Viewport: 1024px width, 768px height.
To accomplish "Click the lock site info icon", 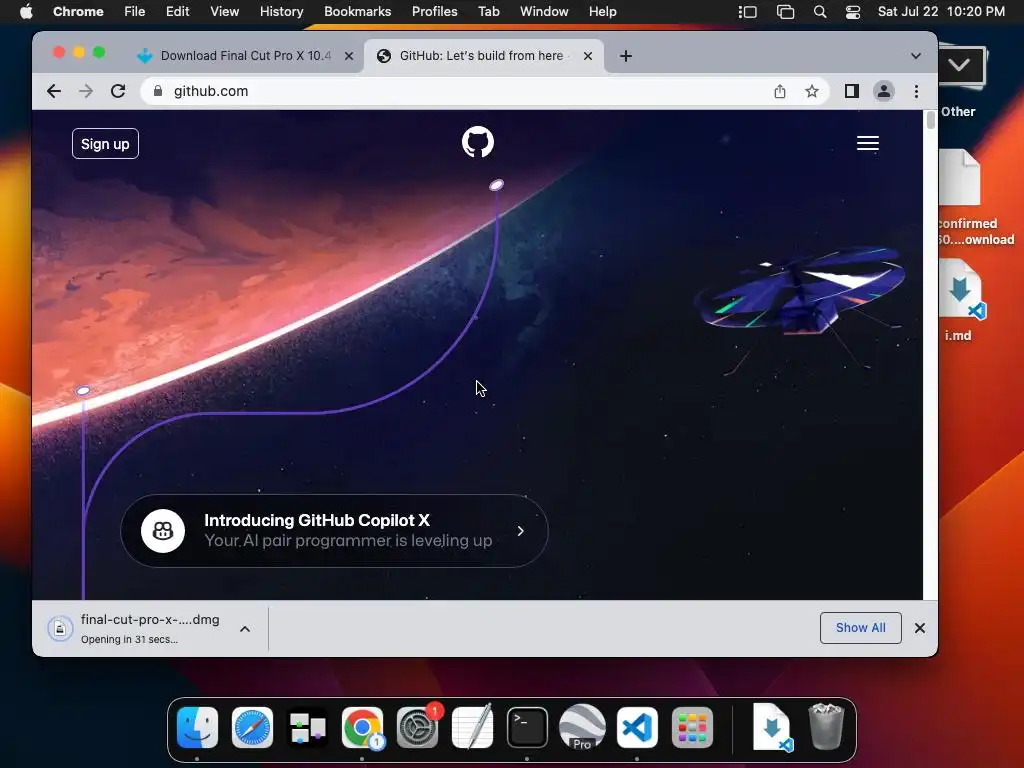I will pyautogui.click(x=157, y=91).
